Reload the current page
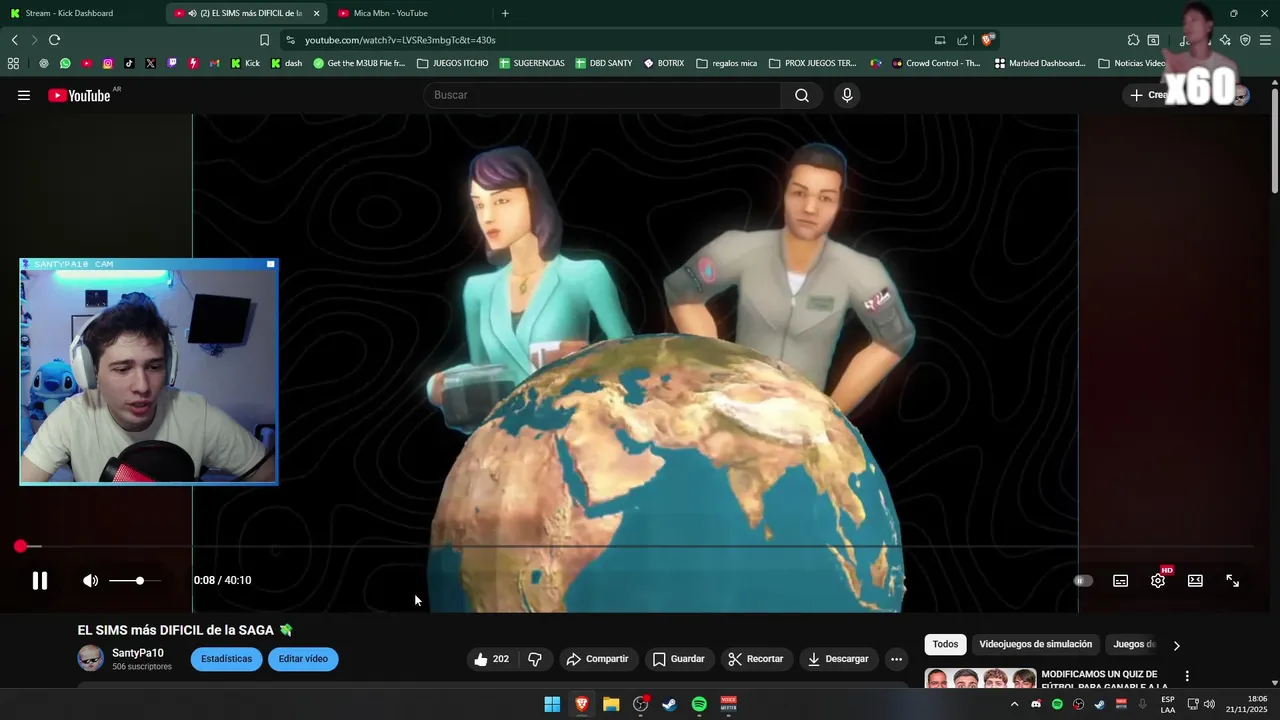The height and width of the screenshot is (720, 1280). click(x=54, y=40)
